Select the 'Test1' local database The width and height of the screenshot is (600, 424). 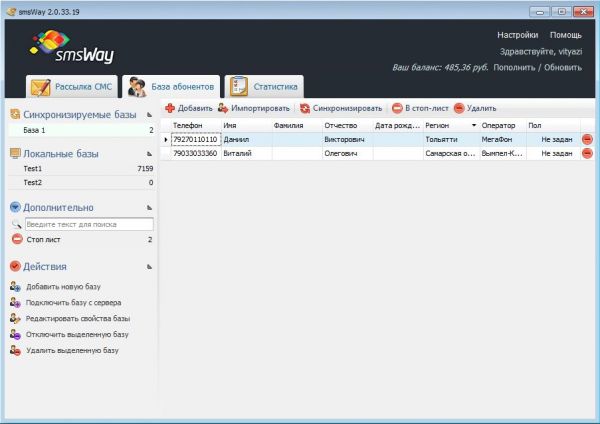pos(33,170)
